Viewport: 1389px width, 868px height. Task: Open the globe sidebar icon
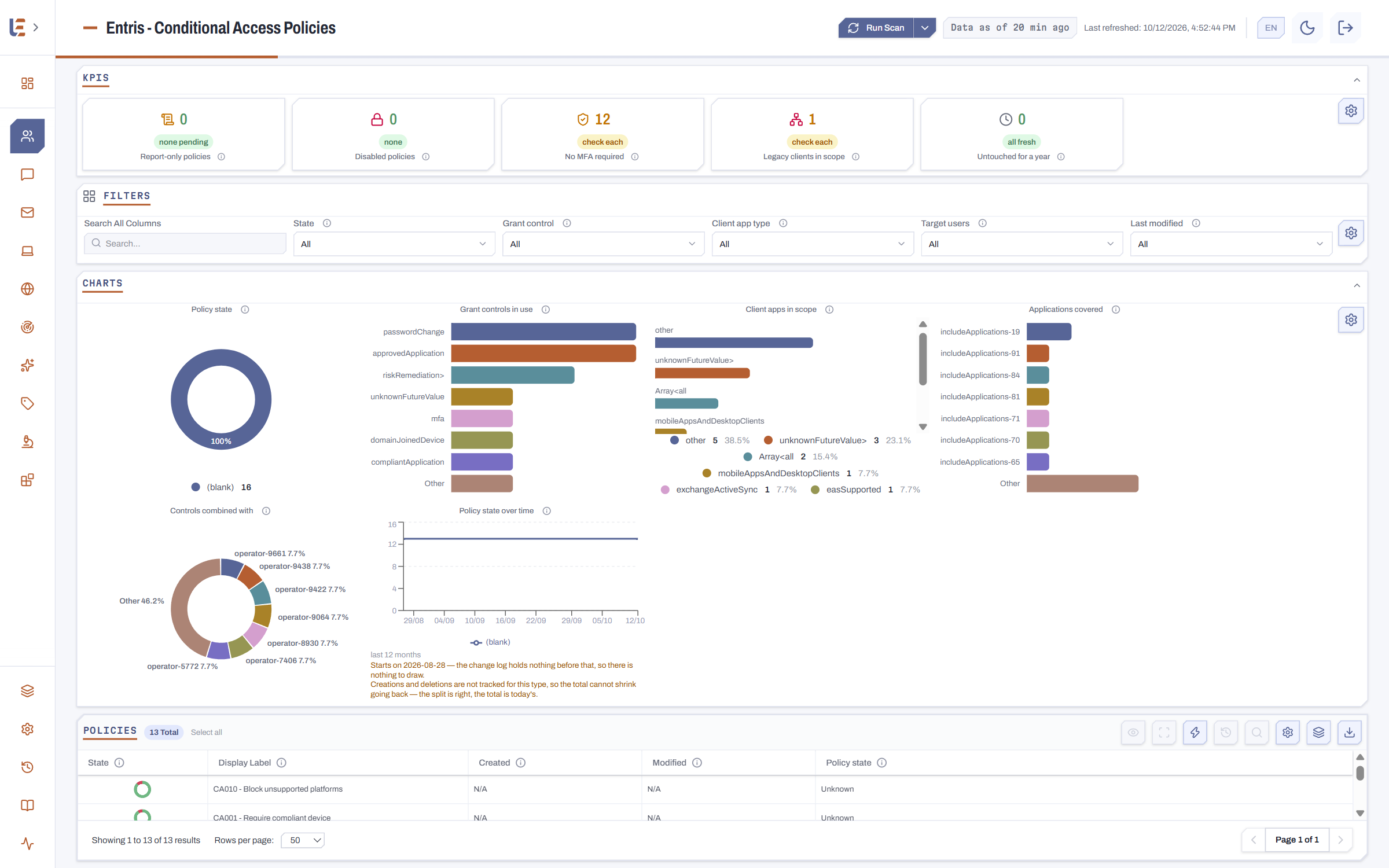(x=27, y=289)
